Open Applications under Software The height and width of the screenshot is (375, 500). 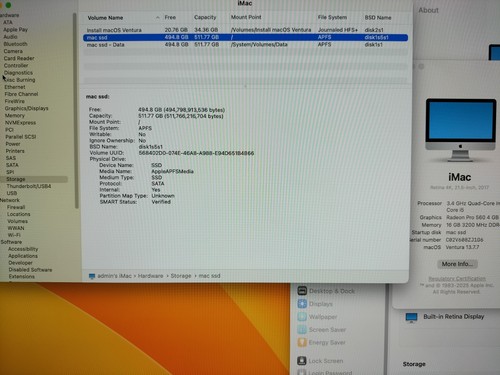point(23,256)
